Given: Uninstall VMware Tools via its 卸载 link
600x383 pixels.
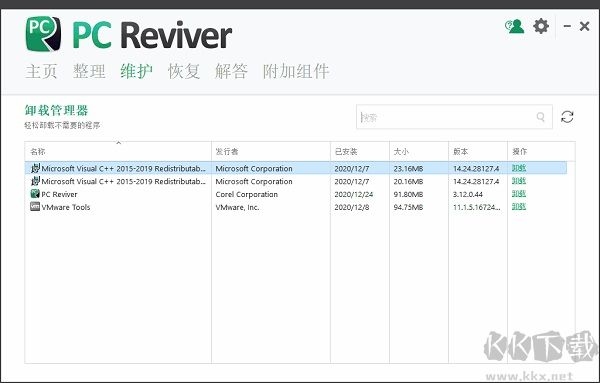Looking at the screenshot, I should tap(519, 207).
